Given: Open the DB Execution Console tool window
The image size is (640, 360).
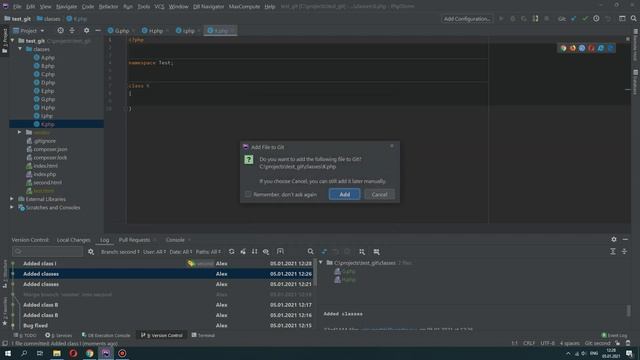Looking at the screenshot, I should tap(106, 336).
